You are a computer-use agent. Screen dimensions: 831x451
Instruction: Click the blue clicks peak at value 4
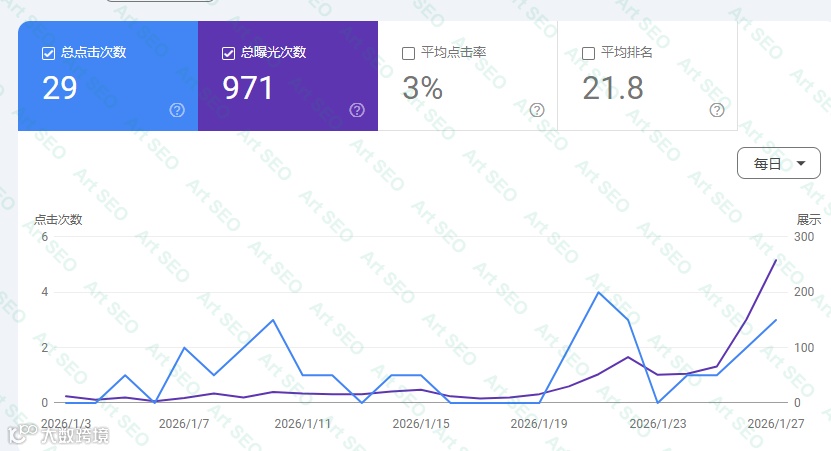[598, 293]
